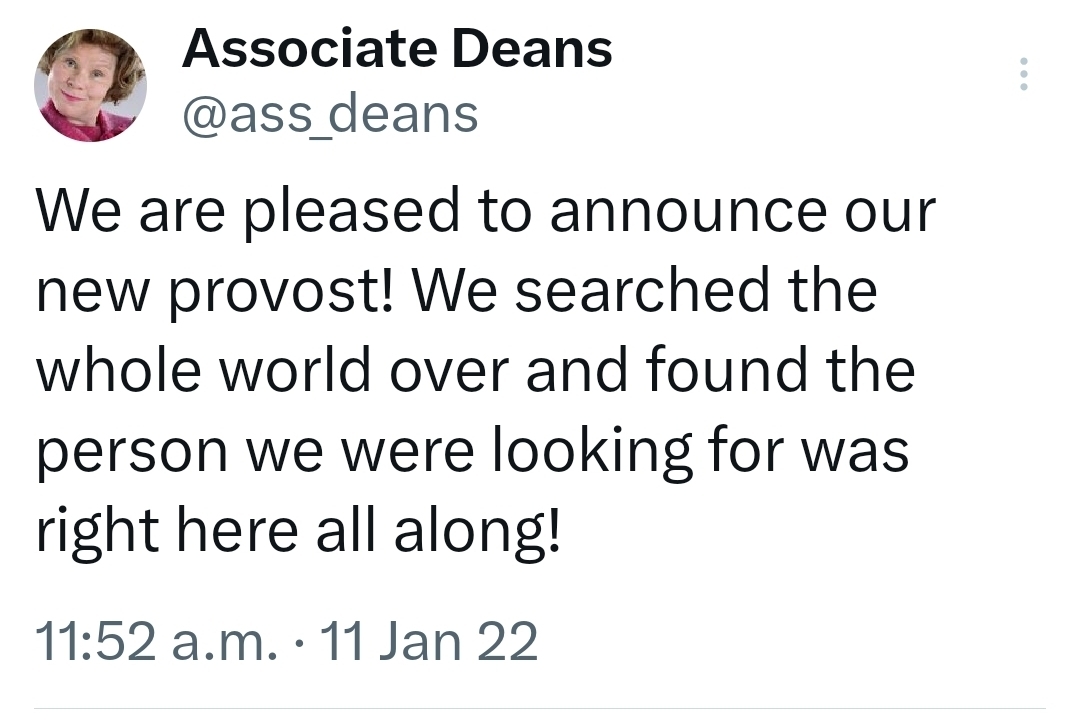Click the divider line below the timestamp
Viewport: 1080px width, 720px height.
[x=540, y=708]
